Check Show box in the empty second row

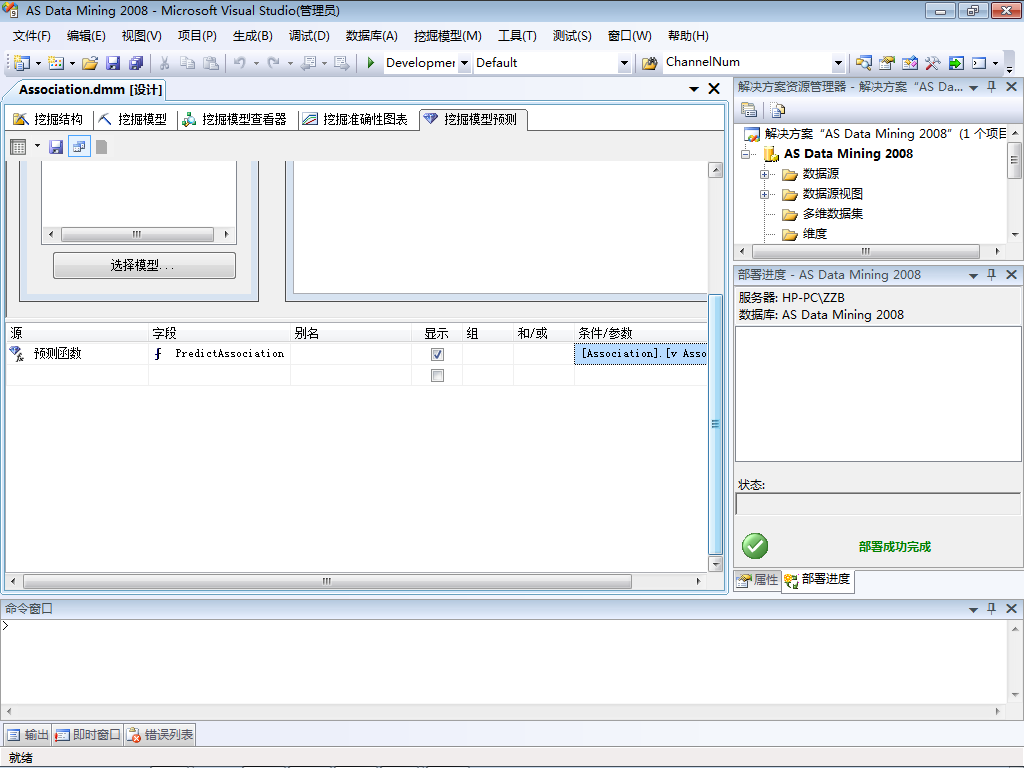(x=438, y=376)
